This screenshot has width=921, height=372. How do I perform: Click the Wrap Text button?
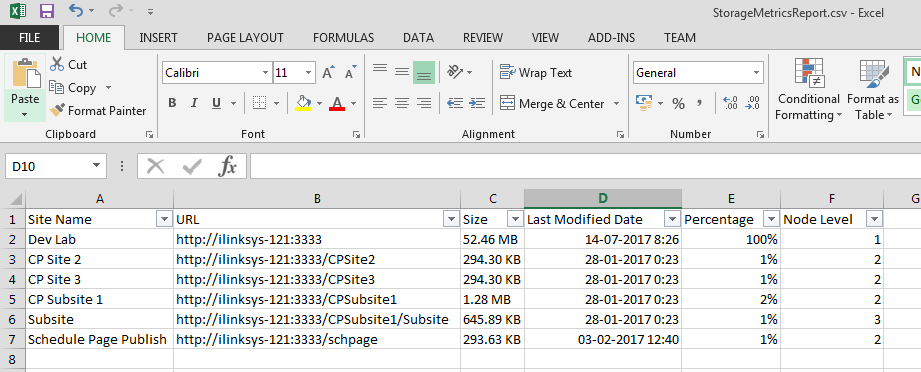coord(536,72)
